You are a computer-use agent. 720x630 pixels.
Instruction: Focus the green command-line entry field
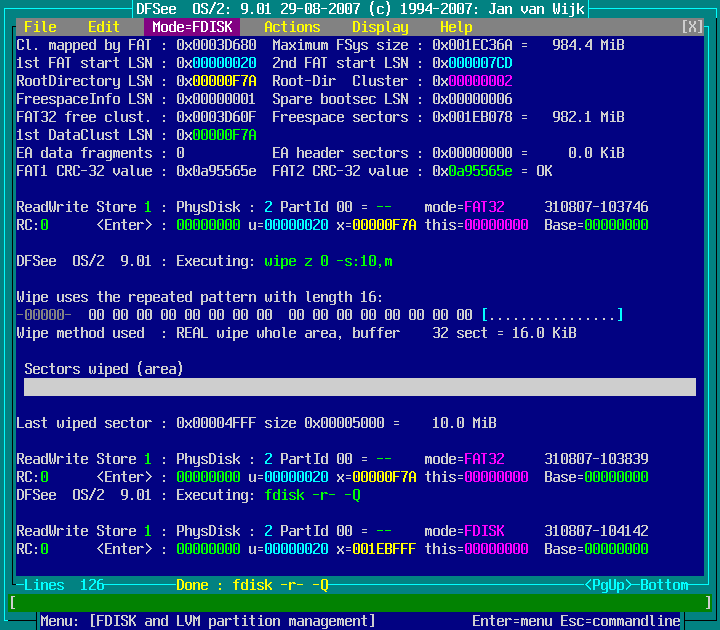tap(360, 603)
